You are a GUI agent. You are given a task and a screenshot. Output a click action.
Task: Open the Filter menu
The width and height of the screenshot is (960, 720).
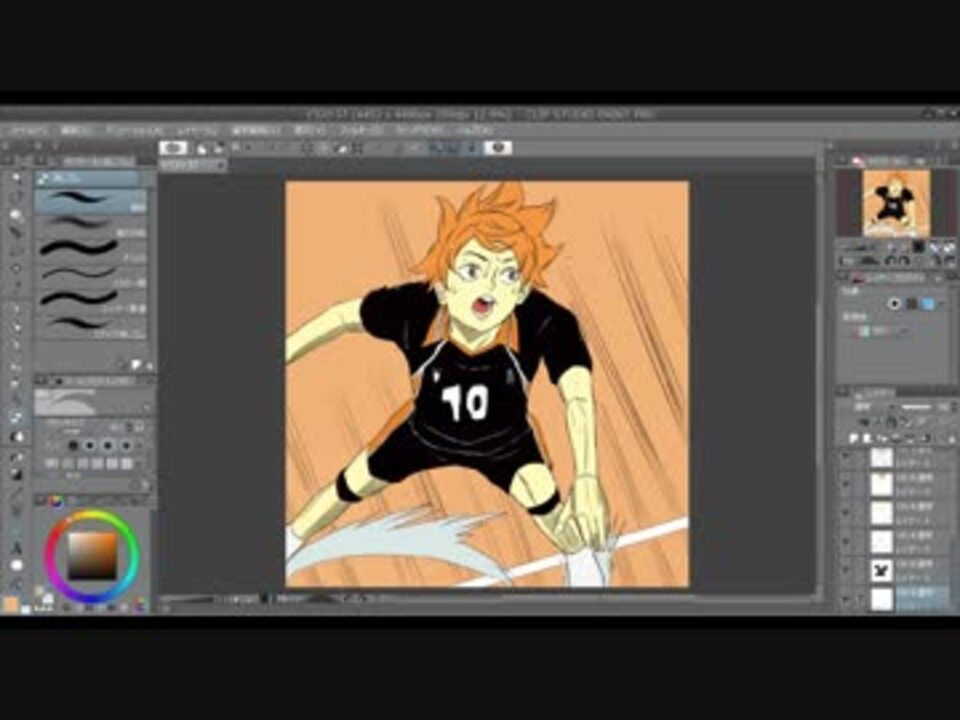coord(361,130)
